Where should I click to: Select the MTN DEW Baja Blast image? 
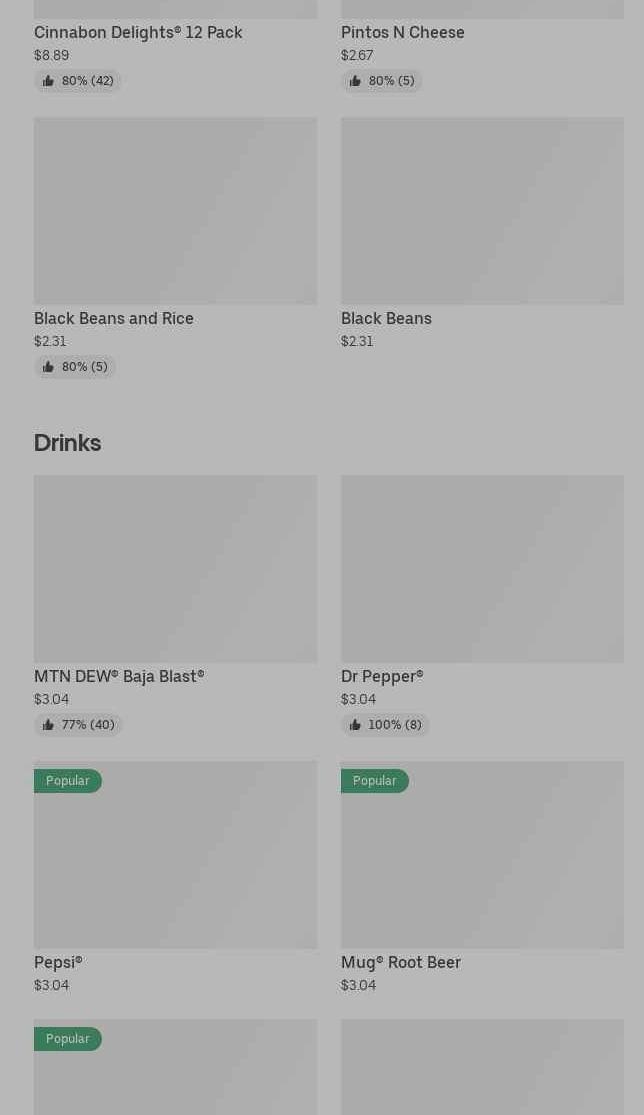175,569
